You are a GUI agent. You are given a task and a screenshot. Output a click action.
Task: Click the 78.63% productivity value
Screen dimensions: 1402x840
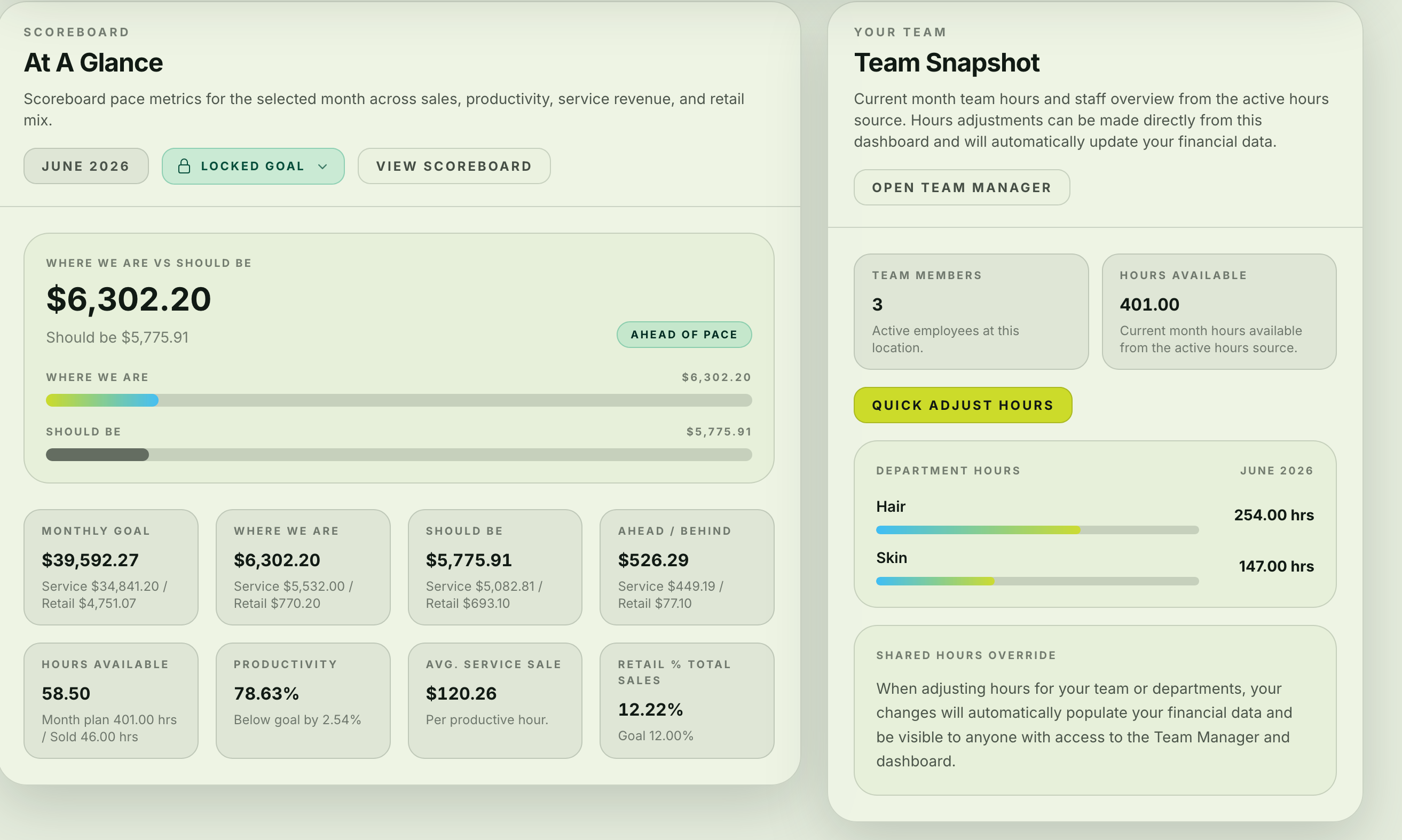pos(266,693)
